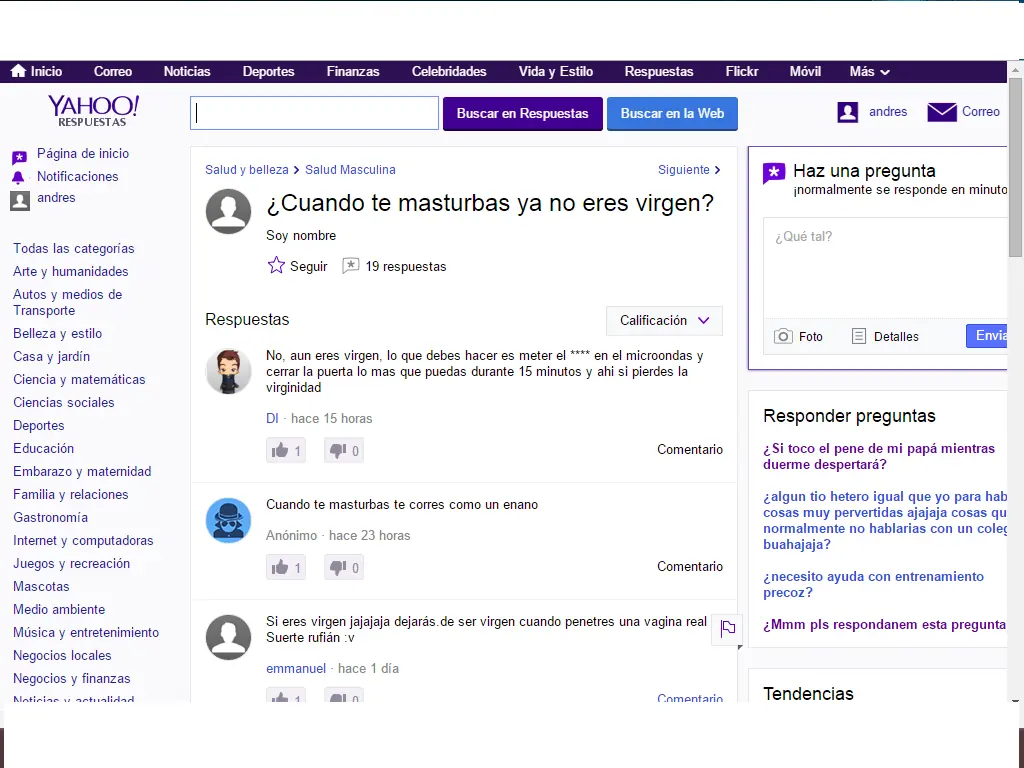Open the Yahoo Respuestas logo
Image resolution: width=1024 pixels, height=768 pixels.
[93, 111]
